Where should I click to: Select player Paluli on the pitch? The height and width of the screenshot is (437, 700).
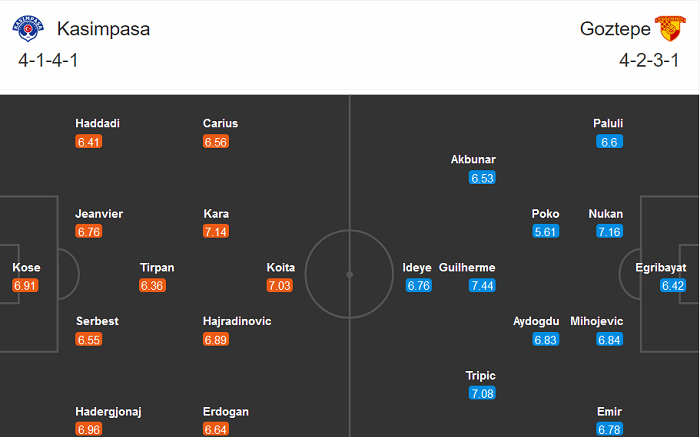click(609, 123)
